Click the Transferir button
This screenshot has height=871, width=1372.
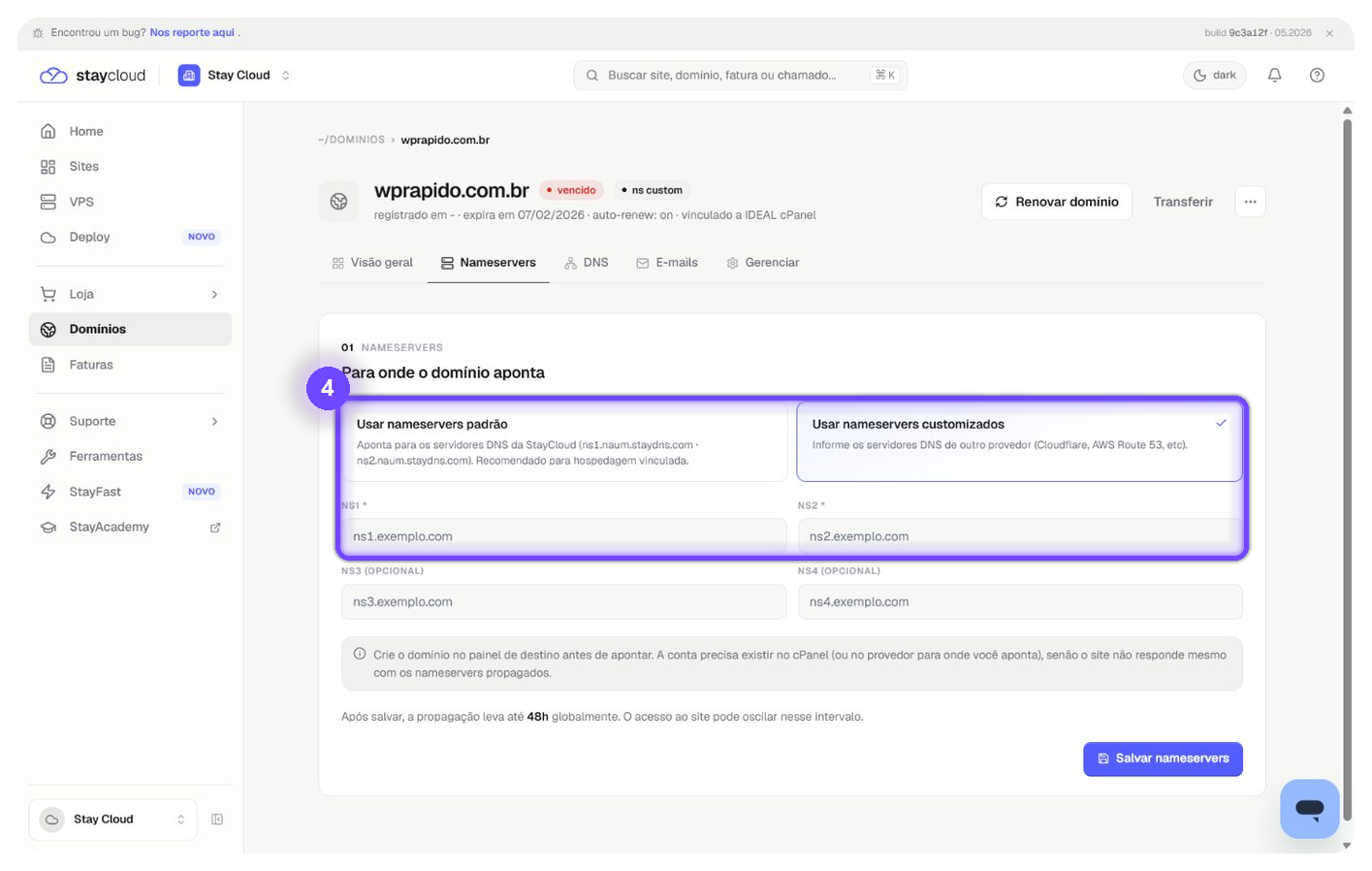pyautogui.click(x=1183, y=202)
